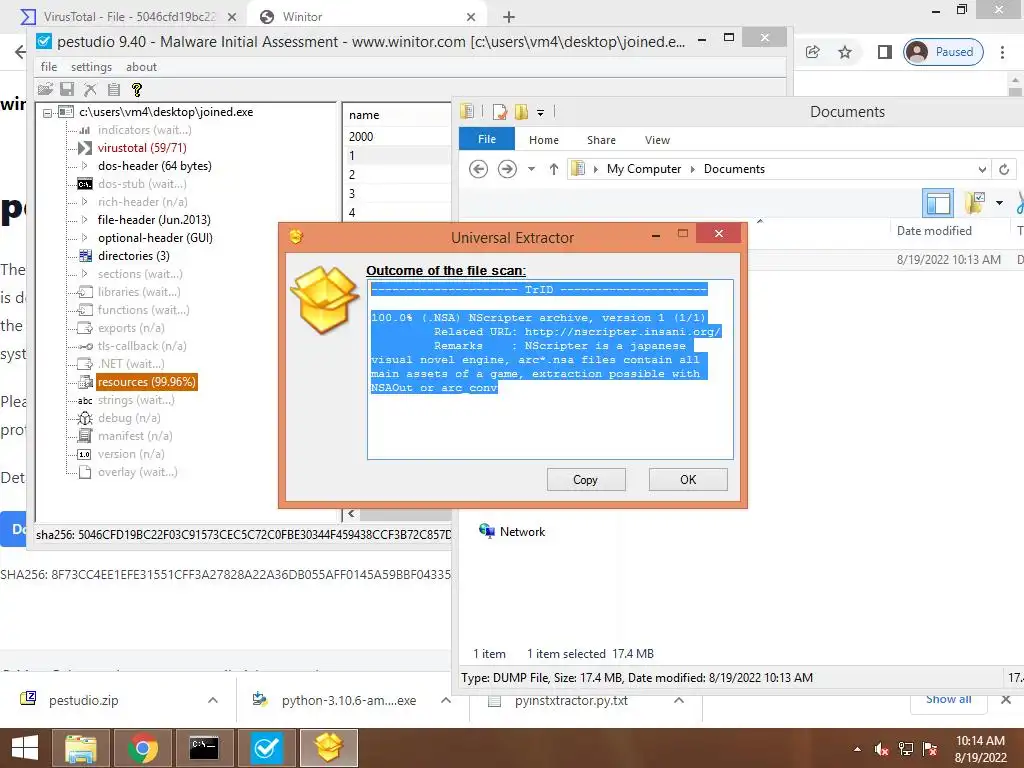The height and width of the screenshot is (768, 1024).
Task: Click the save icon in pestudio toolbar
Action: click(67, 89)
